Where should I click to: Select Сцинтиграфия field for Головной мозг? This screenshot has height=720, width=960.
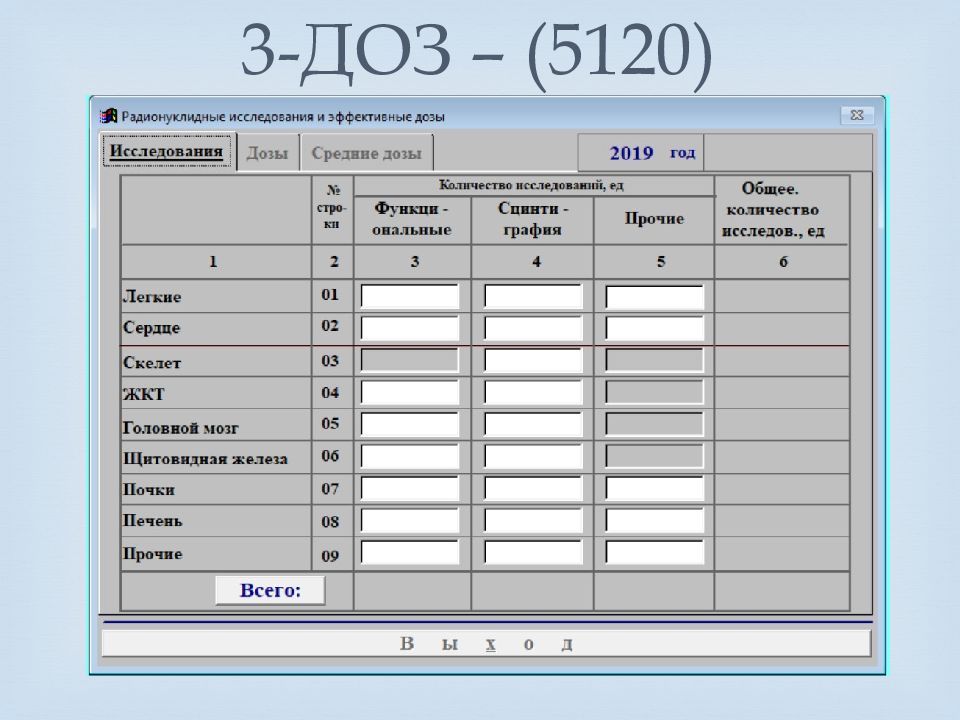[x=532, y=425]
